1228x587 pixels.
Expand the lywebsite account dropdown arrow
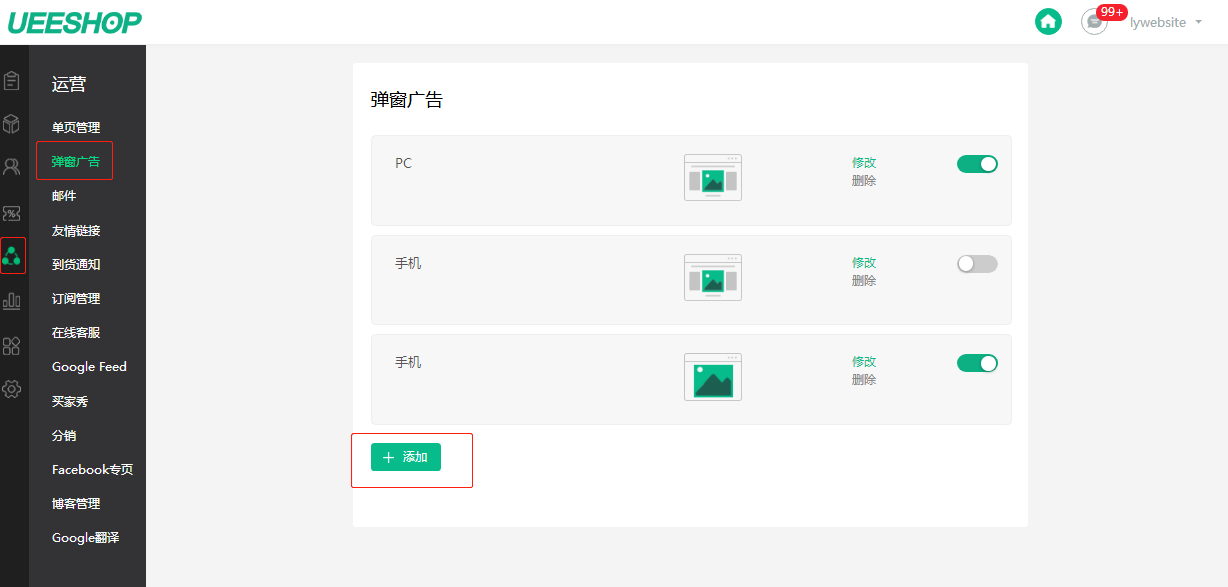[1198, 22]
